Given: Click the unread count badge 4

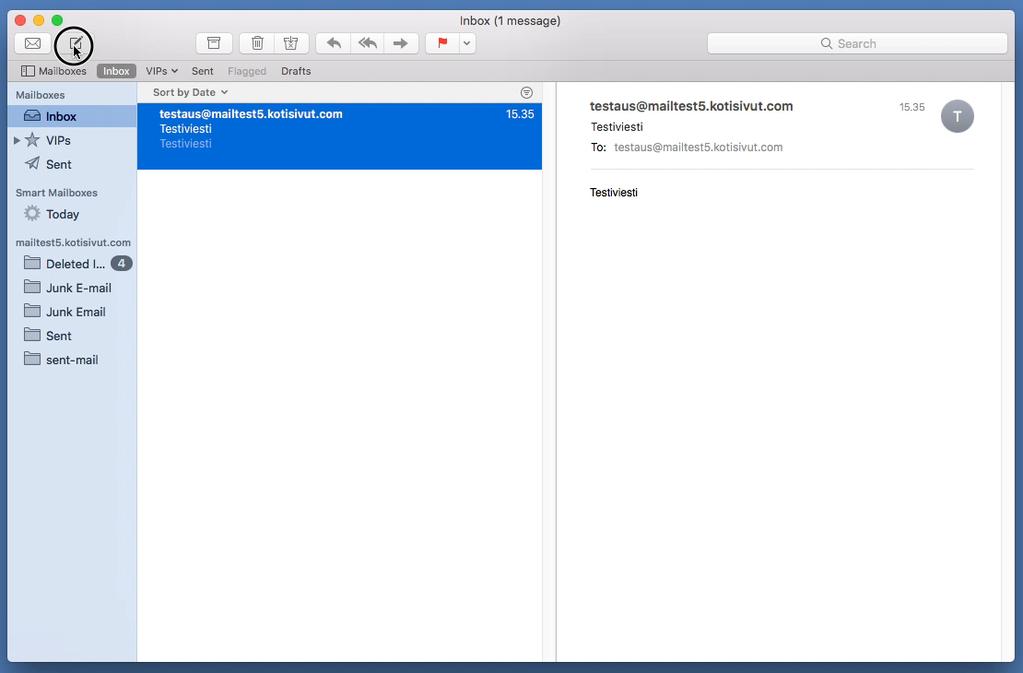Looking at the screenshot, I should [121, 264].
